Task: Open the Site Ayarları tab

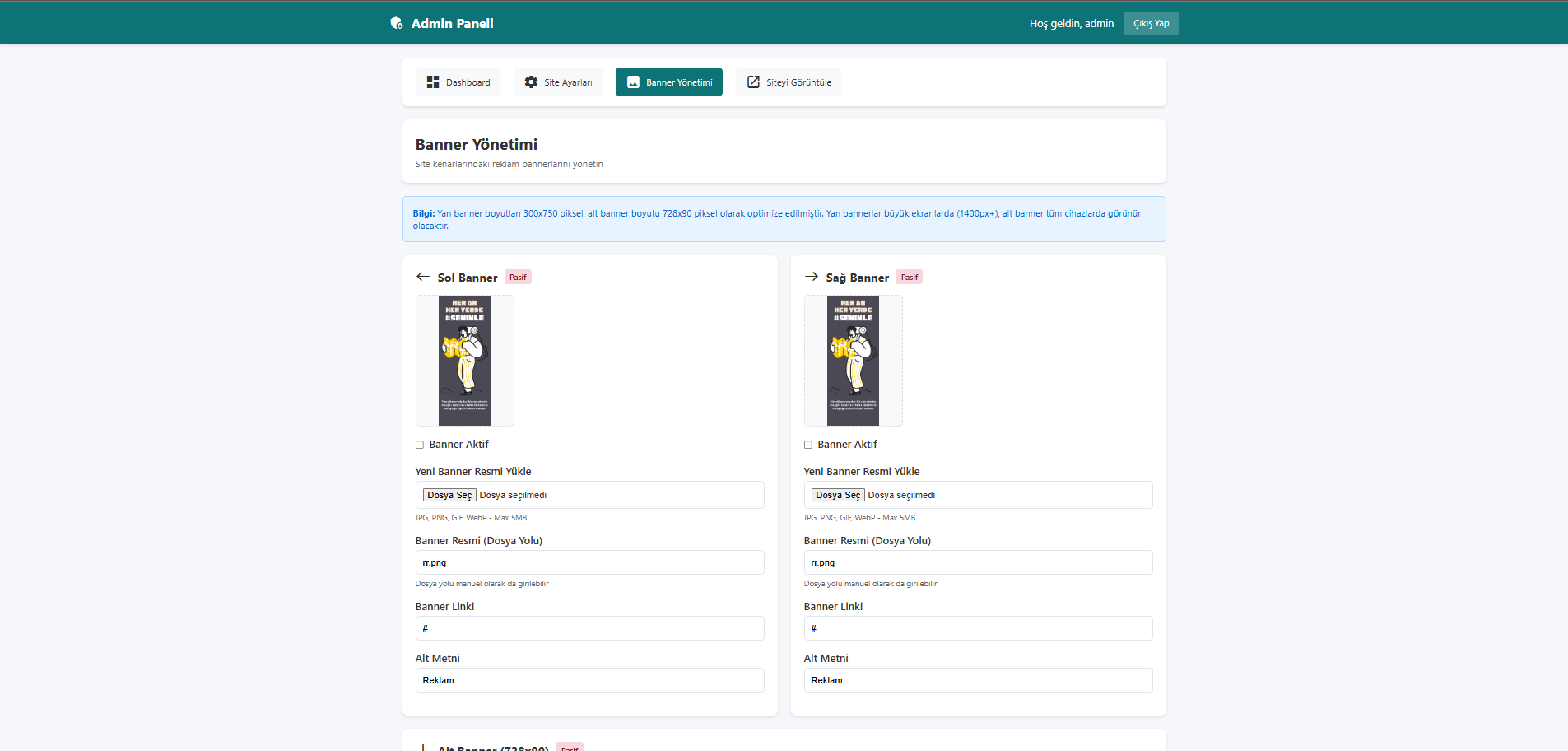Action: [x=558, y=82]
